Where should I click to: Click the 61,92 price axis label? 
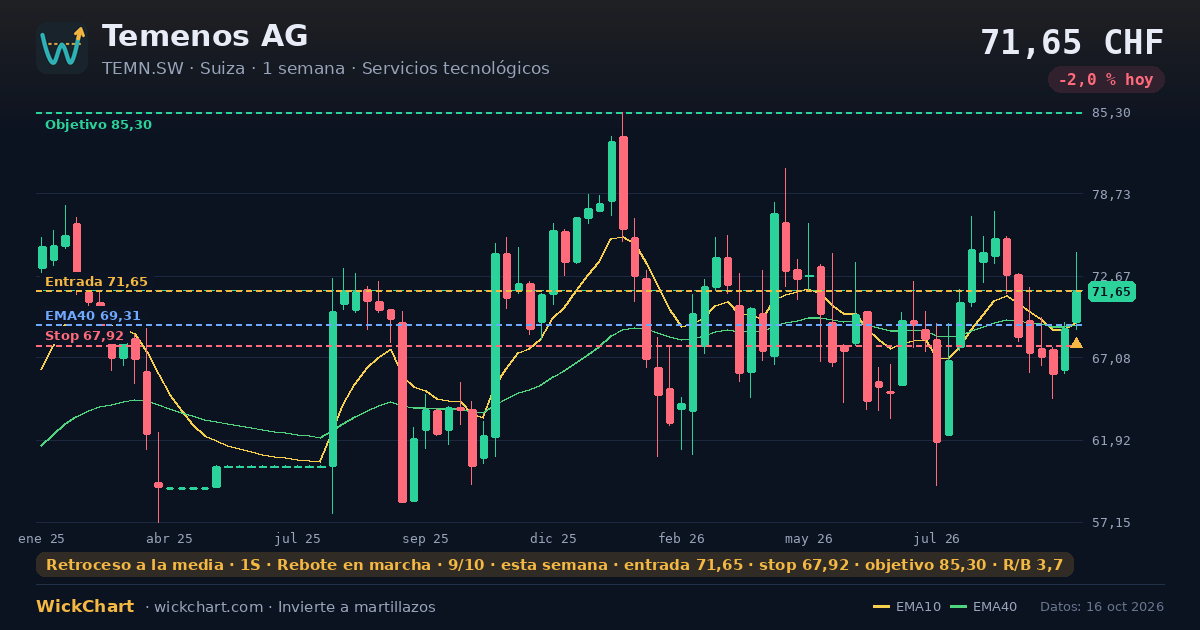coord(1112,441)
